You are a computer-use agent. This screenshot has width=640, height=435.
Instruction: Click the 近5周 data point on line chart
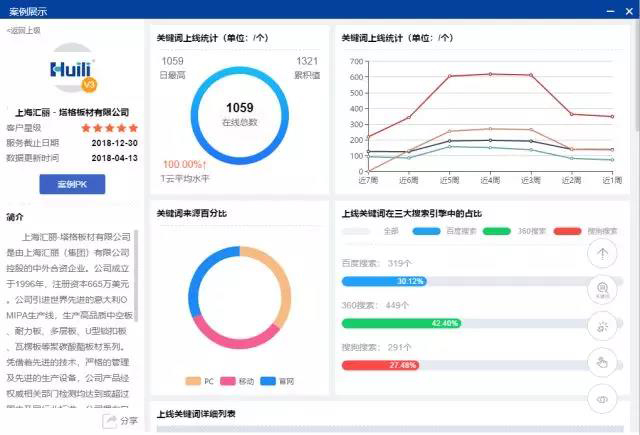click(x=448, y=76)
